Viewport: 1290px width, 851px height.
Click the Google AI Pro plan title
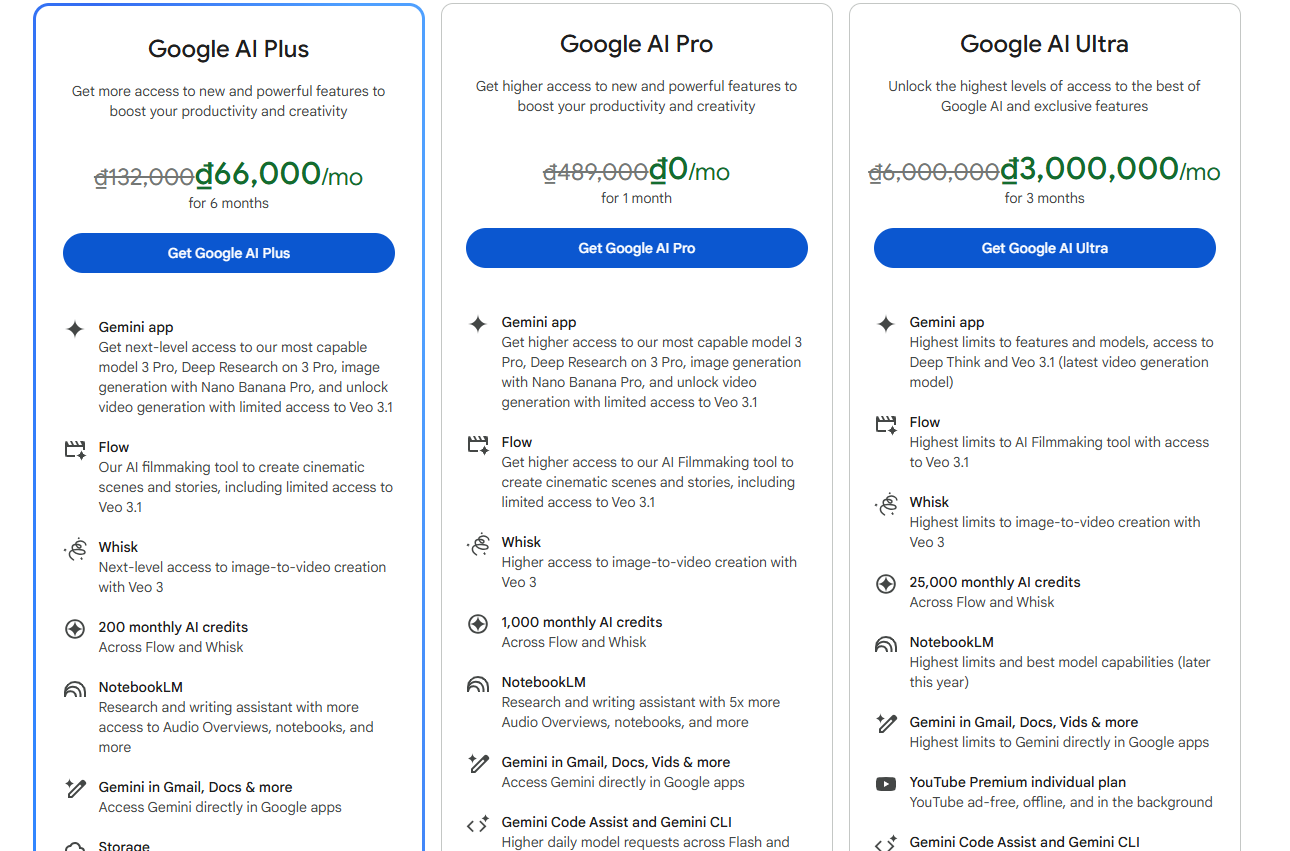click(x=636, y=44)
